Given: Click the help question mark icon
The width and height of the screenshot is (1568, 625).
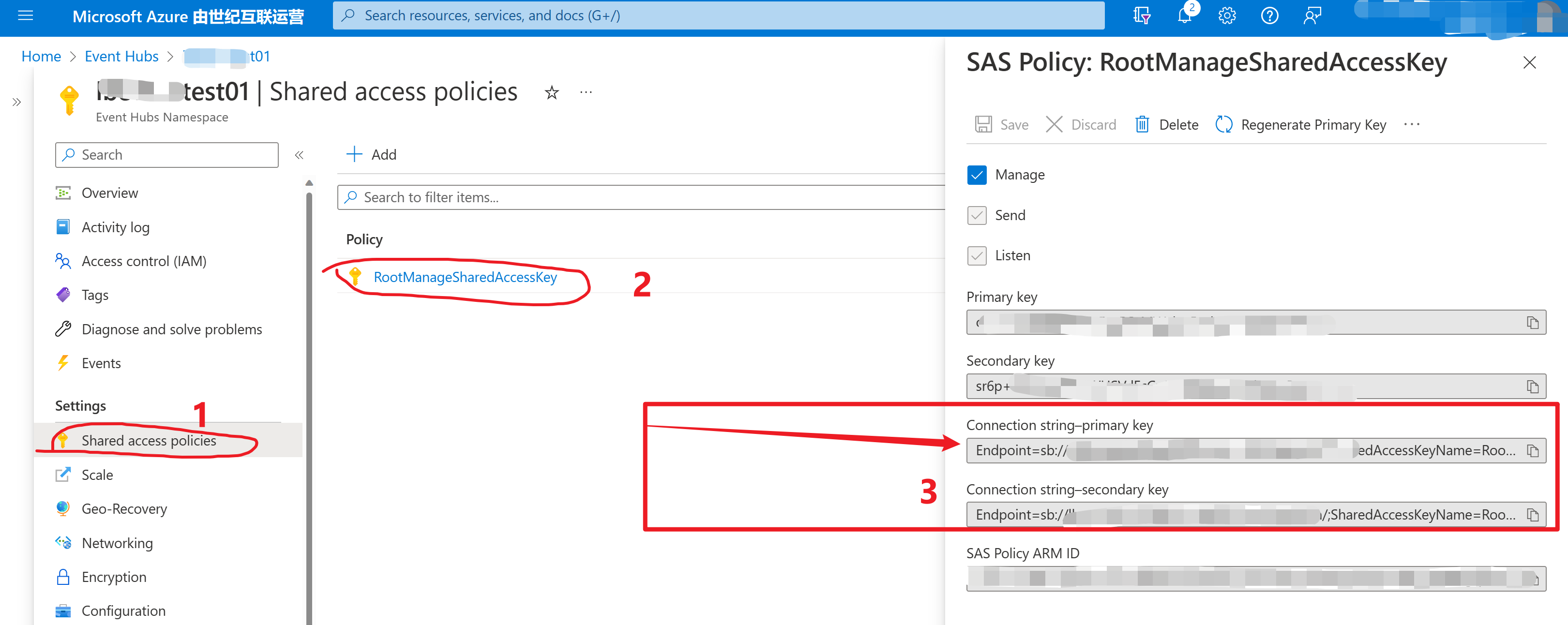Looking at the screenshot, I should [x=1269, y=16].
